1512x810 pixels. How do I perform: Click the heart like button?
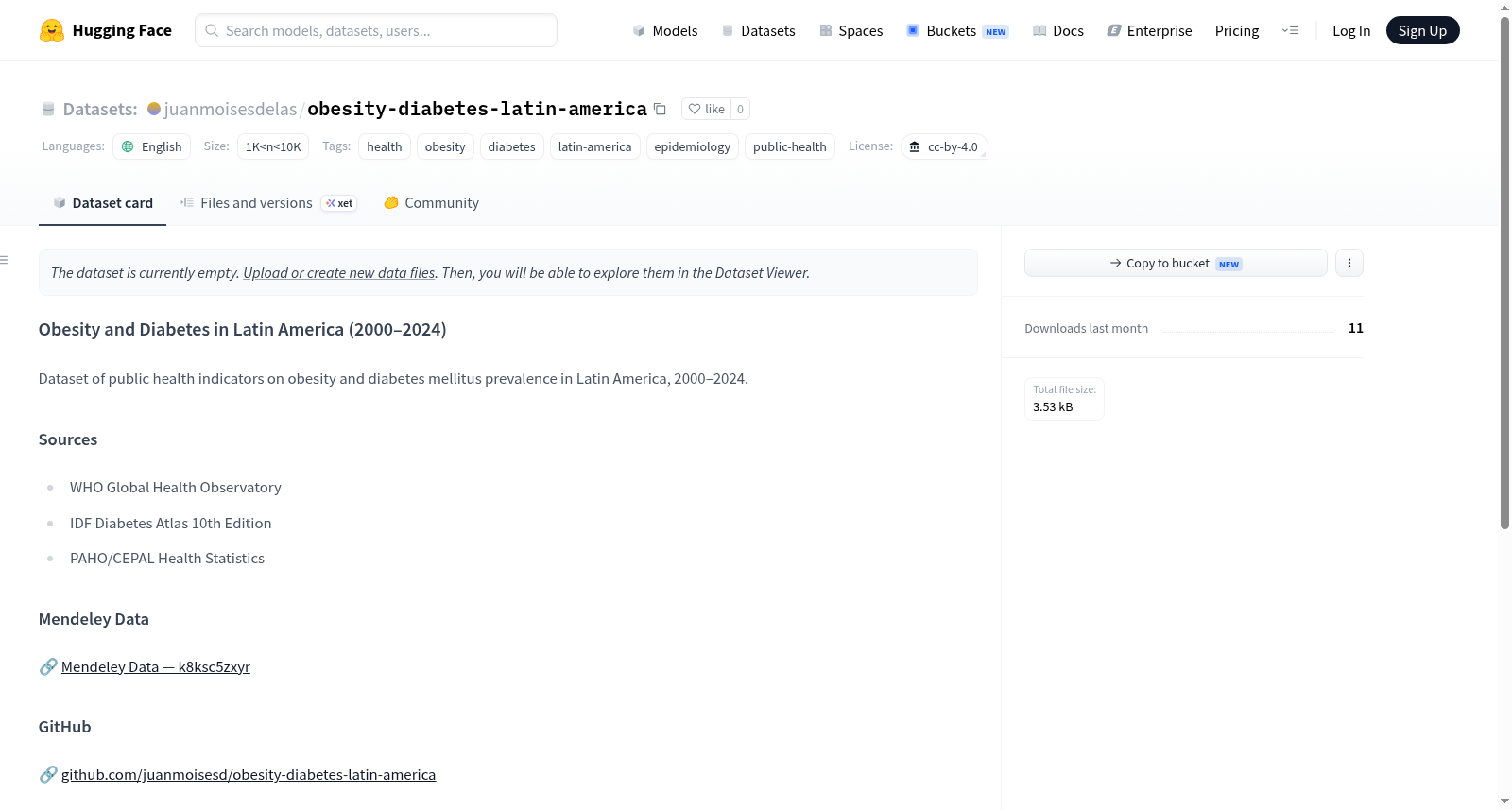pyautogui.click(x=706, y=109)
